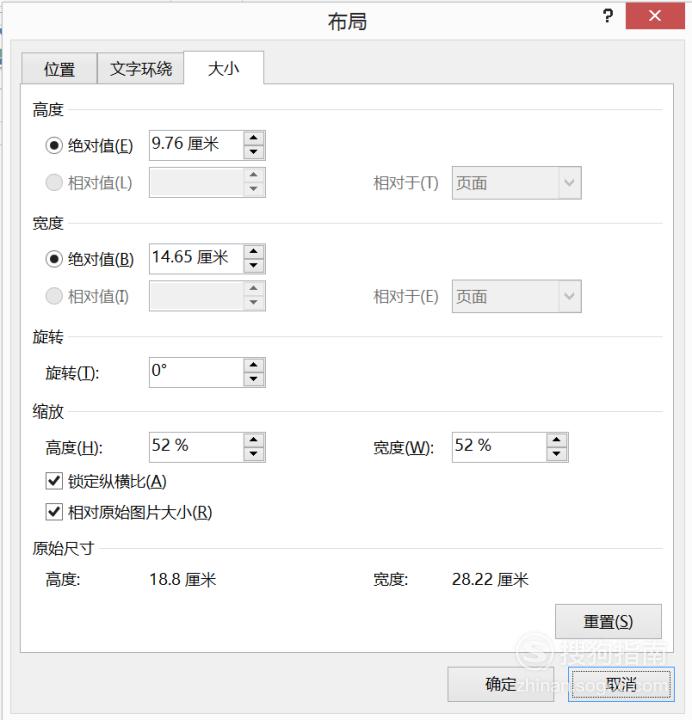Decrease absolute width 14.65 with down arrow
692x720 pixels.
253,266
